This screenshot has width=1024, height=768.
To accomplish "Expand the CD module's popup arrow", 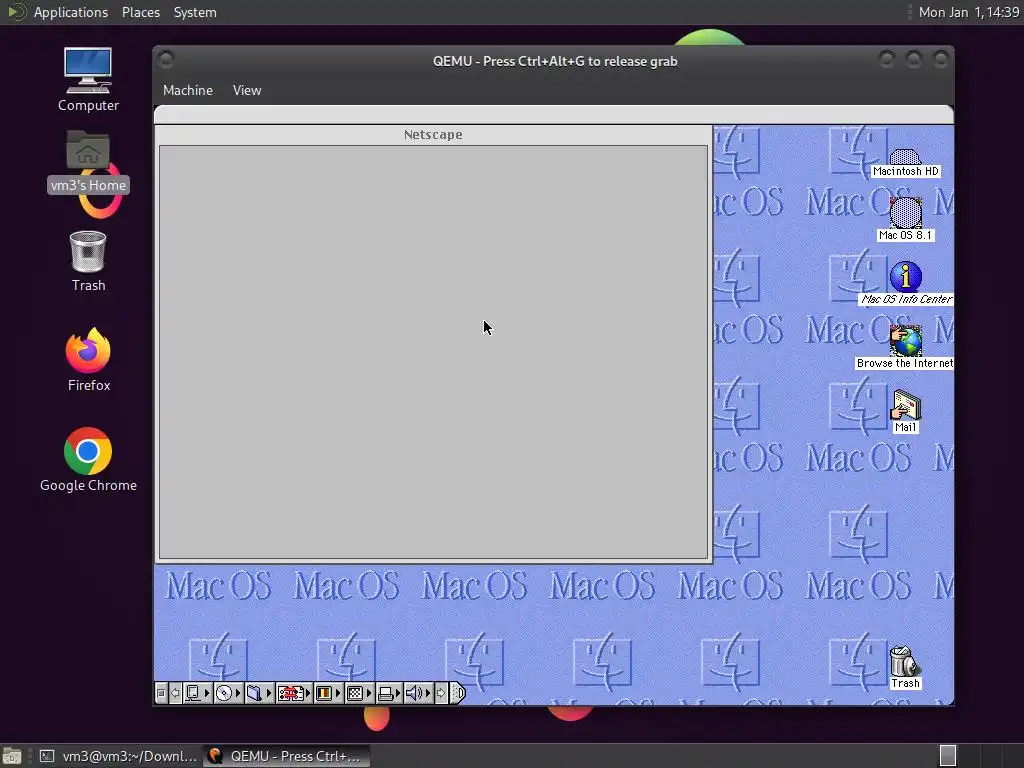I will point(238,693).
